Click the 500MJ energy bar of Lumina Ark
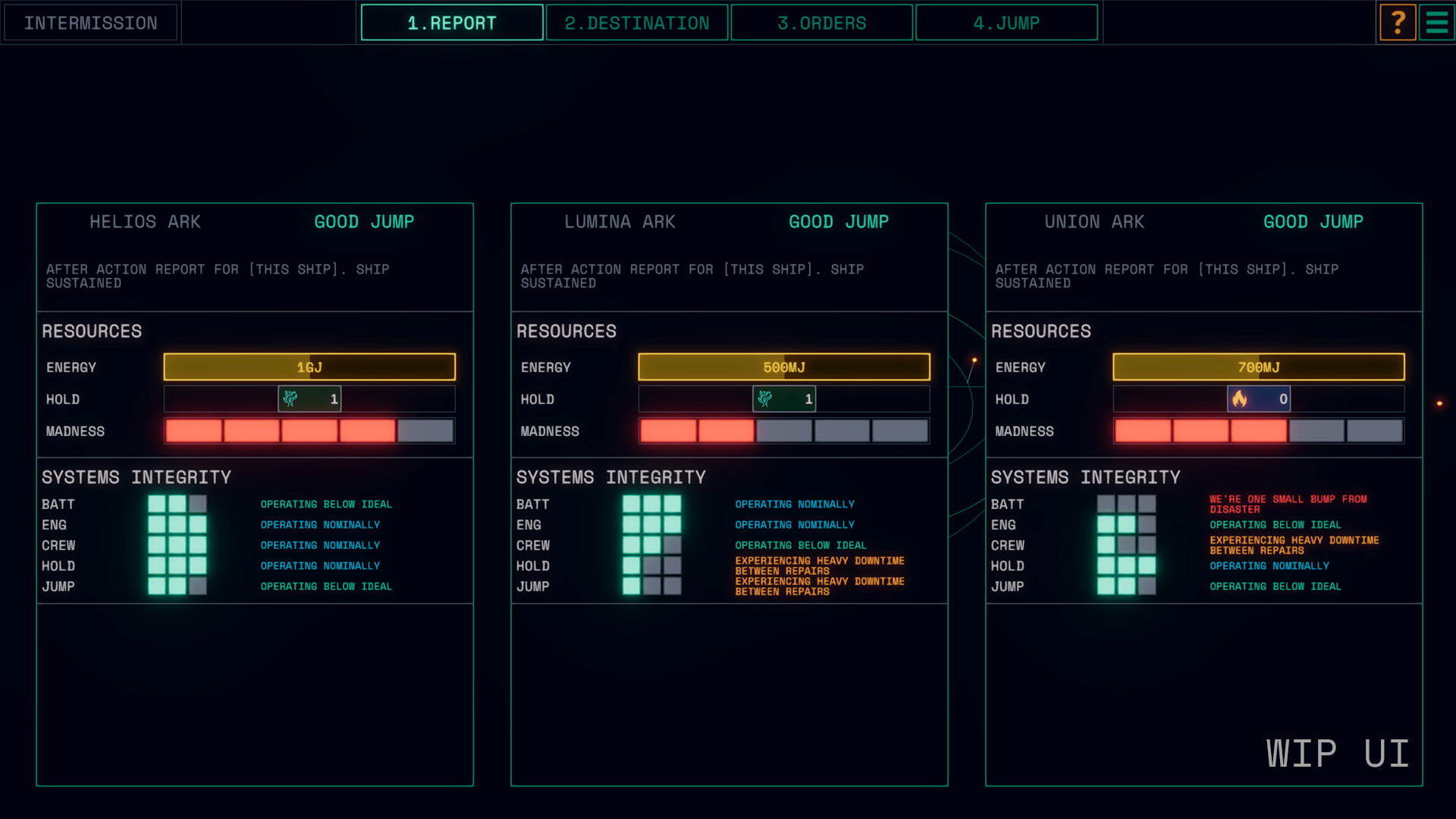The width and height of the screenshot is (1456, 819). click(x=784, y=366)
